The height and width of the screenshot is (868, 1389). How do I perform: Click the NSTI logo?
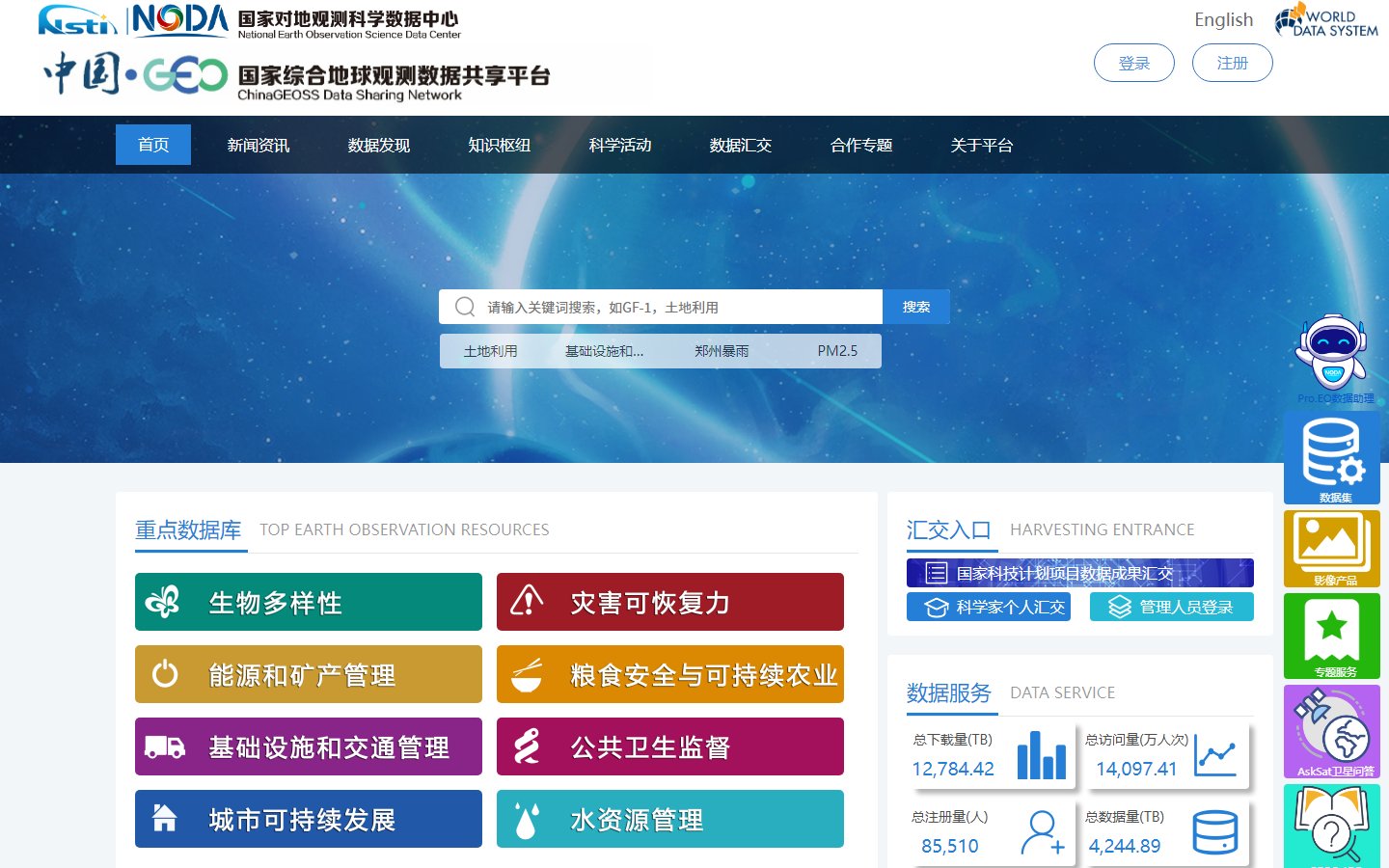77,20
